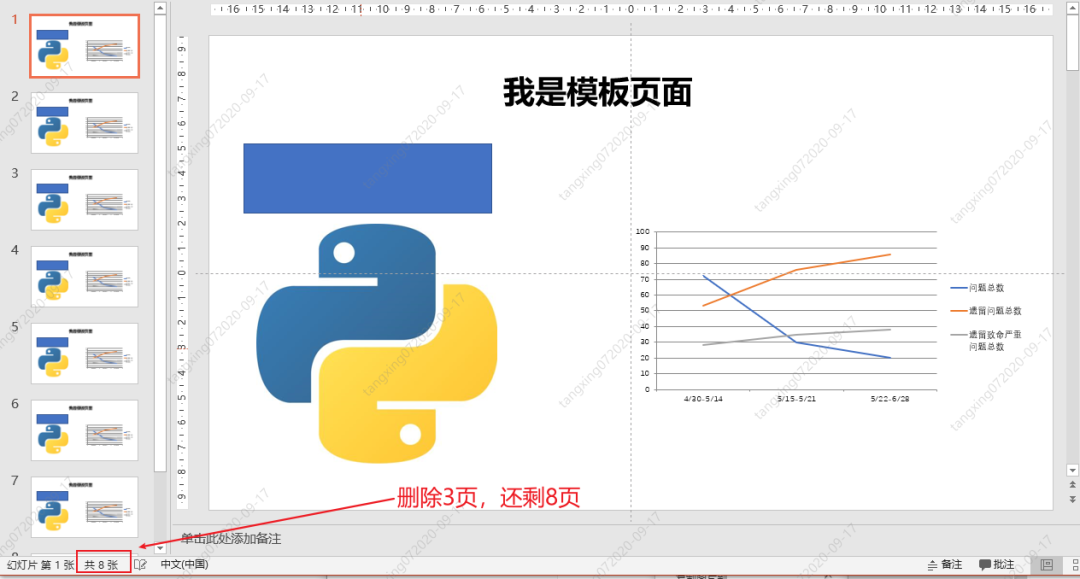Click the horizontal ruler above the slide
1080x579 pixels.
click(631, 9)
